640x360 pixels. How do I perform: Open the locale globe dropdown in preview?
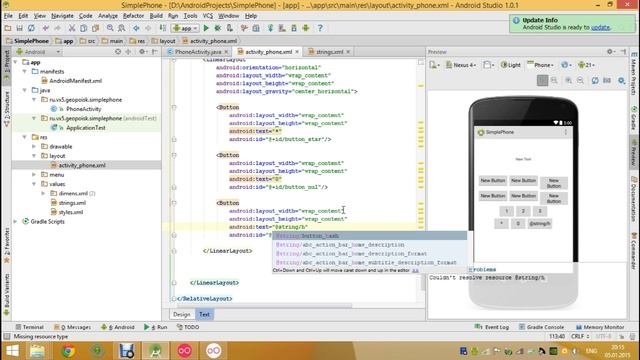[x=567, y=65]
